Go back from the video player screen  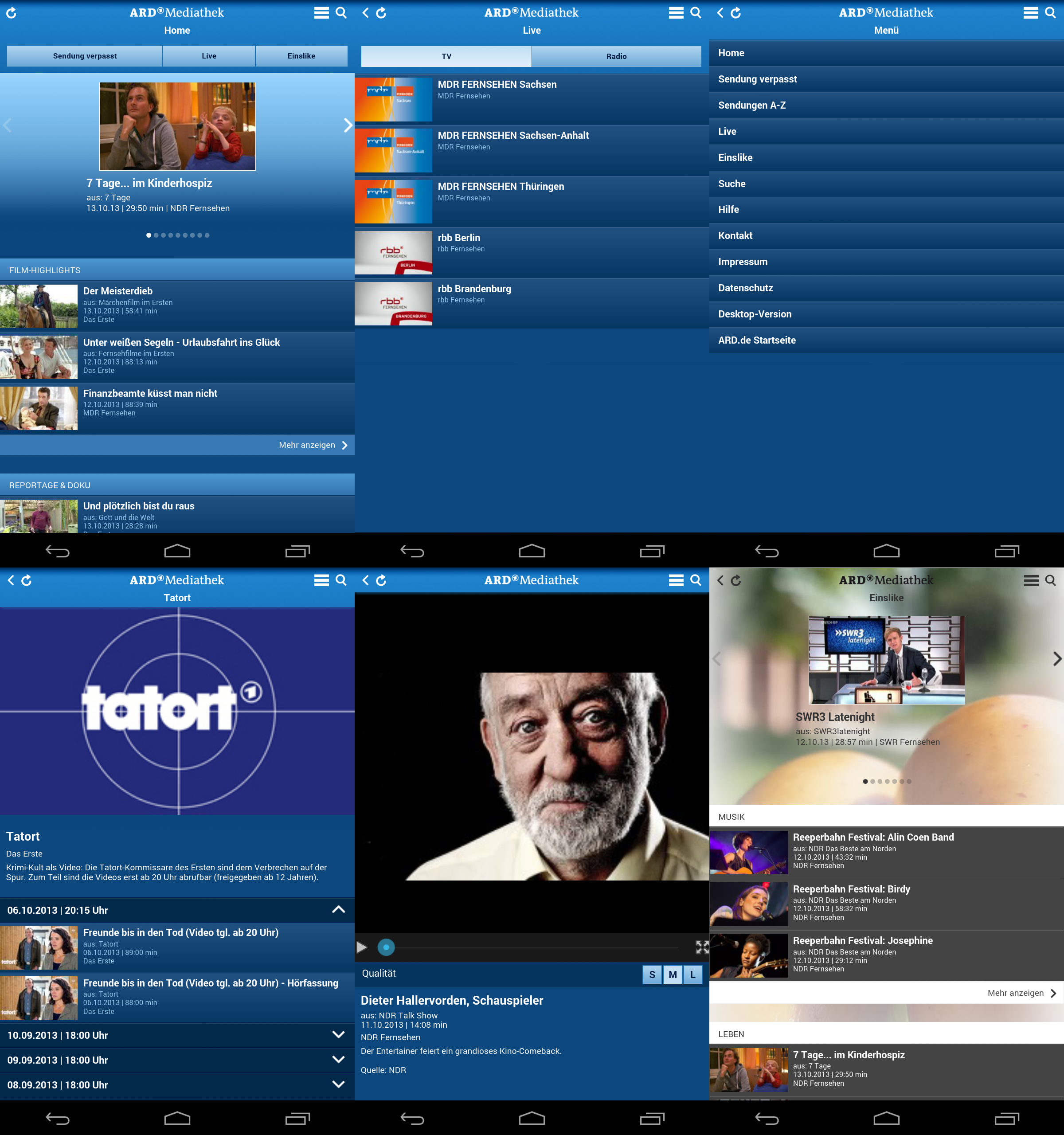pyautogui.click(x=365, y=580)
